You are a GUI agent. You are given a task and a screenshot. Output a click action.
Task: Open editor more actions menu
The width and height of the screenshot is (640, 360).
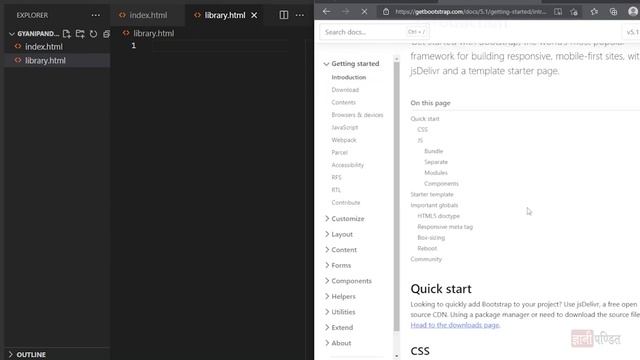[x=300, y=15]
